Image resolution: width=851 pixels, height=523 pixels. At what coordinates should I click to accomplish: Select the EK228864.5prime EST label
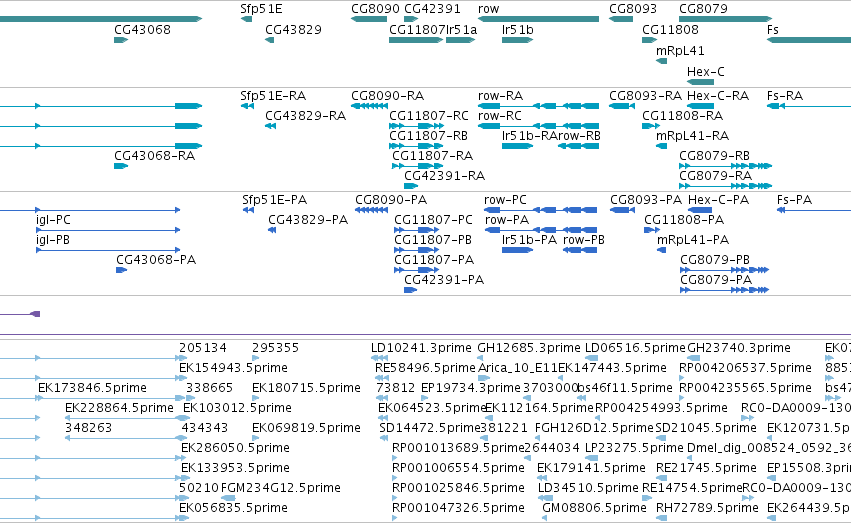(119, 408)
